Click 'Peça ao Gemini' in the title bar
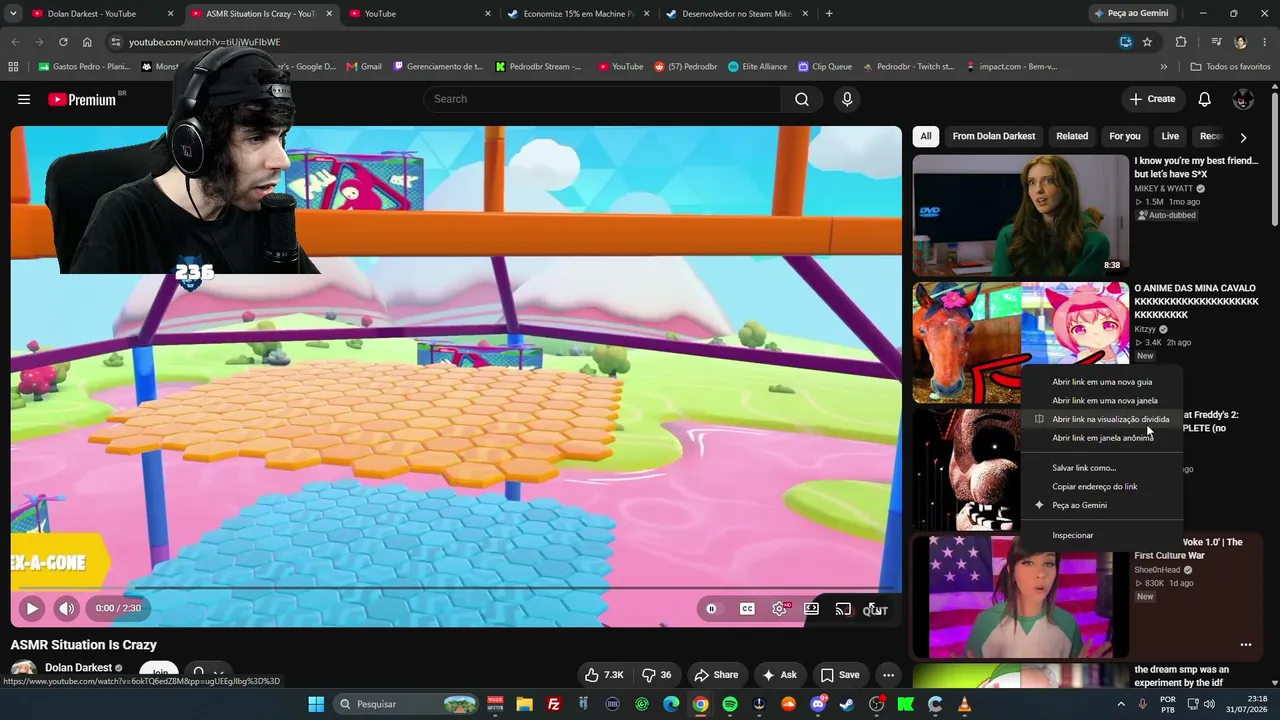The height and width of the screenshot is (720, 1280). pyautogui.click(x=1131, y=14)
